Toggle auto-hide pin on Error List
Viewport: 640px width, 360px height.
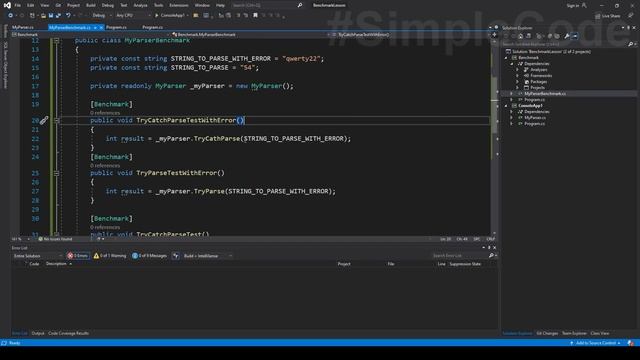(489, 248)
